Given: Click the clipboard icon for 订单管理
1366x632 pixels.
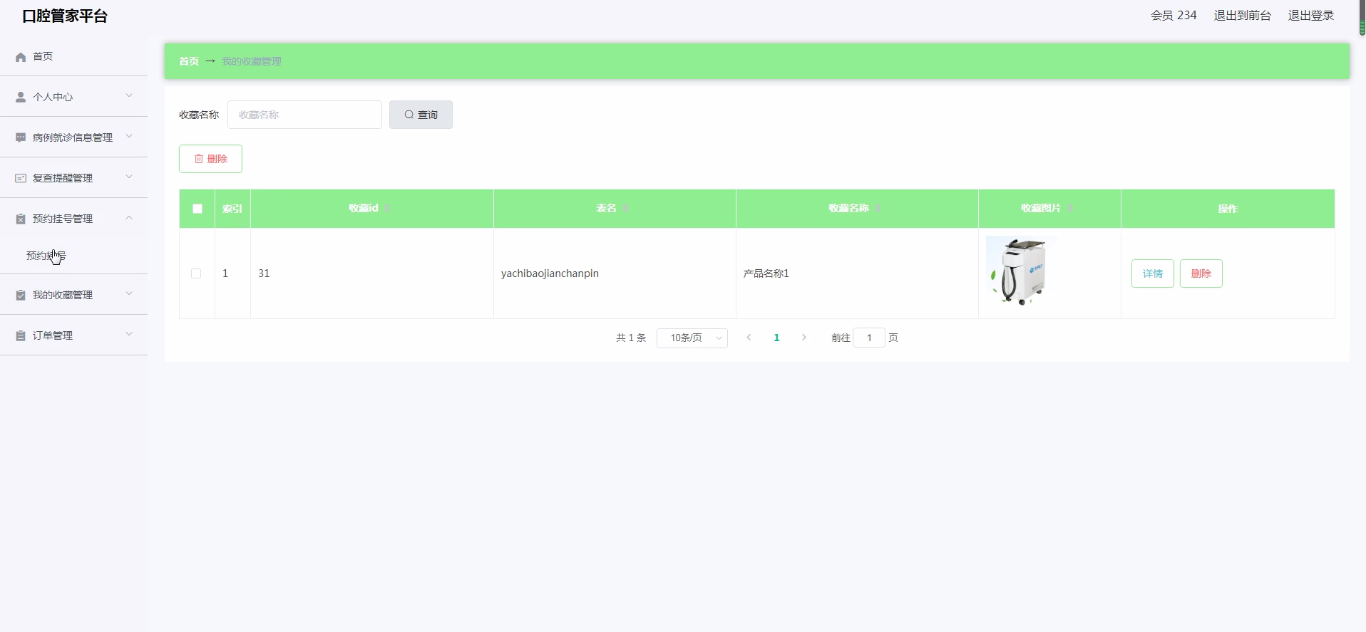Looking at the screenshot, I should (x=21, y=336).
